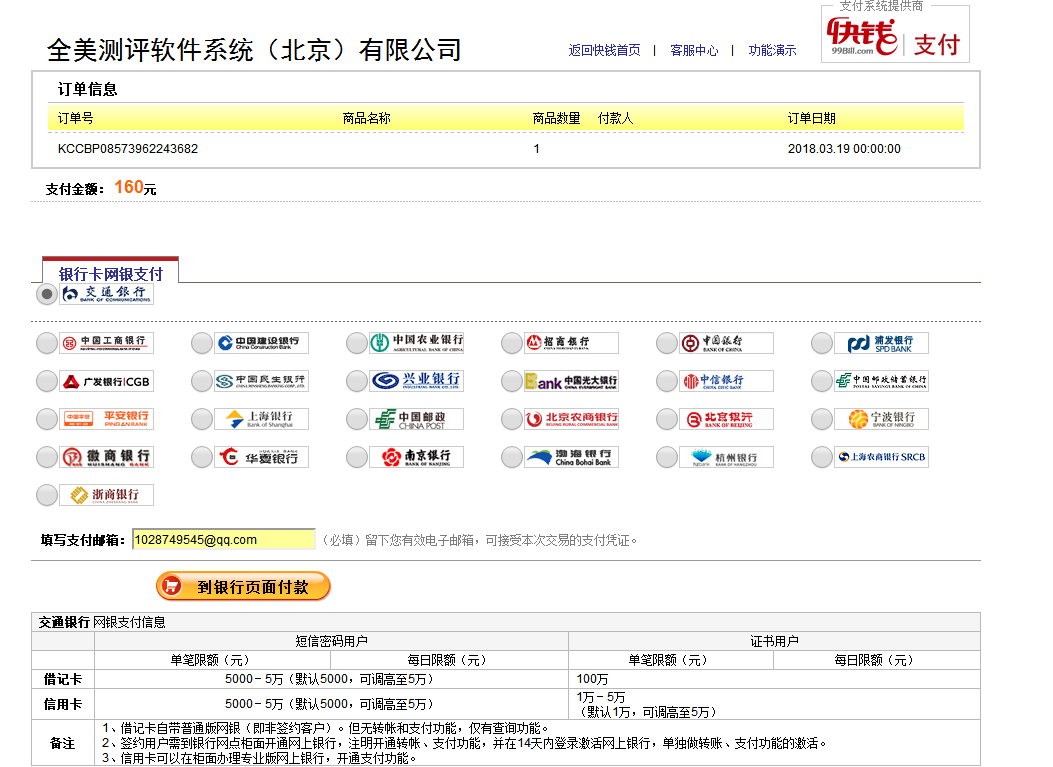Click the 中信银行 logo
Screen dimensions: 1053x767
tap(727, 381)
